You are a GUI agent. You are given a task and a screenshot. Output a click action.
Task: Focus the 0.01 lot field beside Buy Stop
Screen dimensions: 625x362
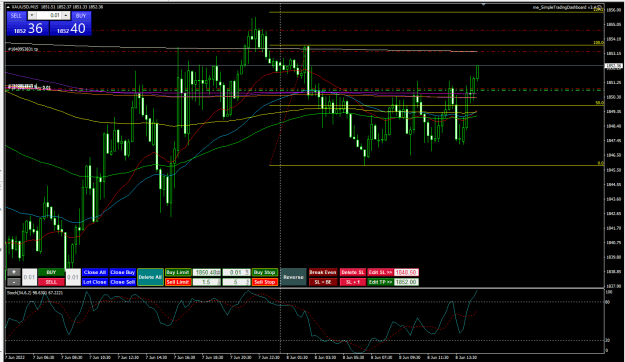point(236,272)
